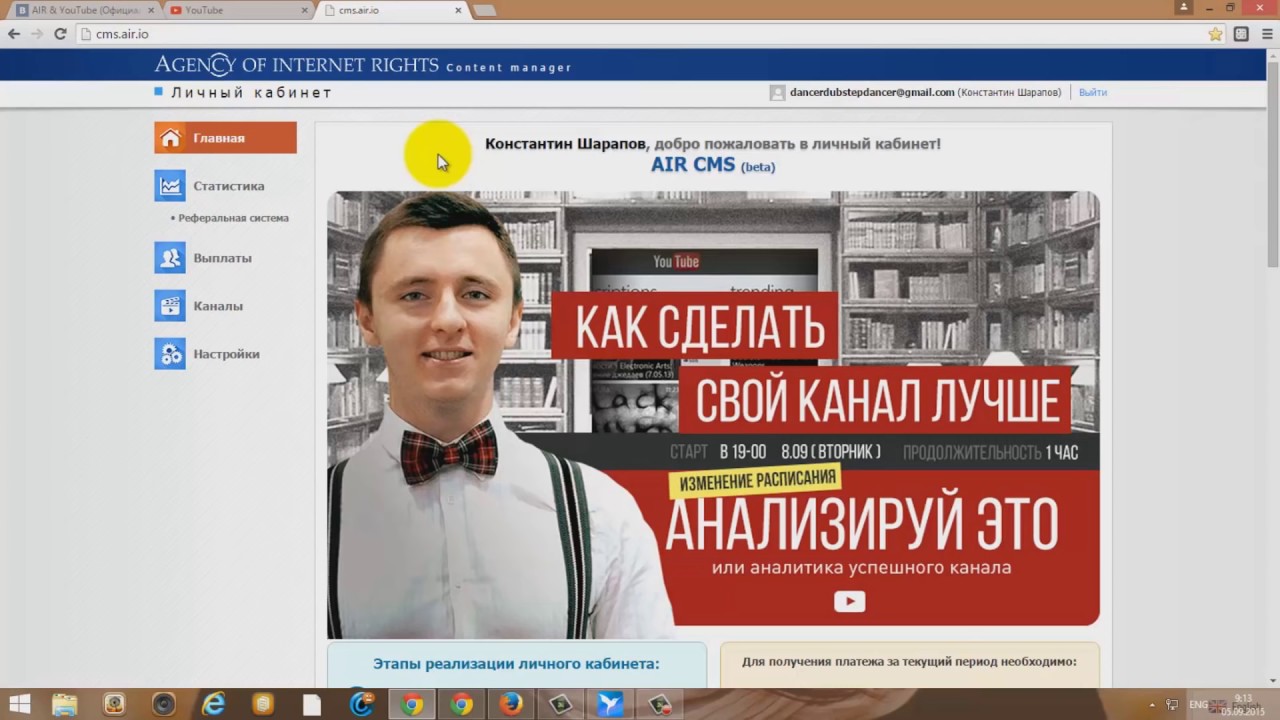Click the Статистика chart icon
This screenshot has width=1280, height=720.
tap(170, 186)
